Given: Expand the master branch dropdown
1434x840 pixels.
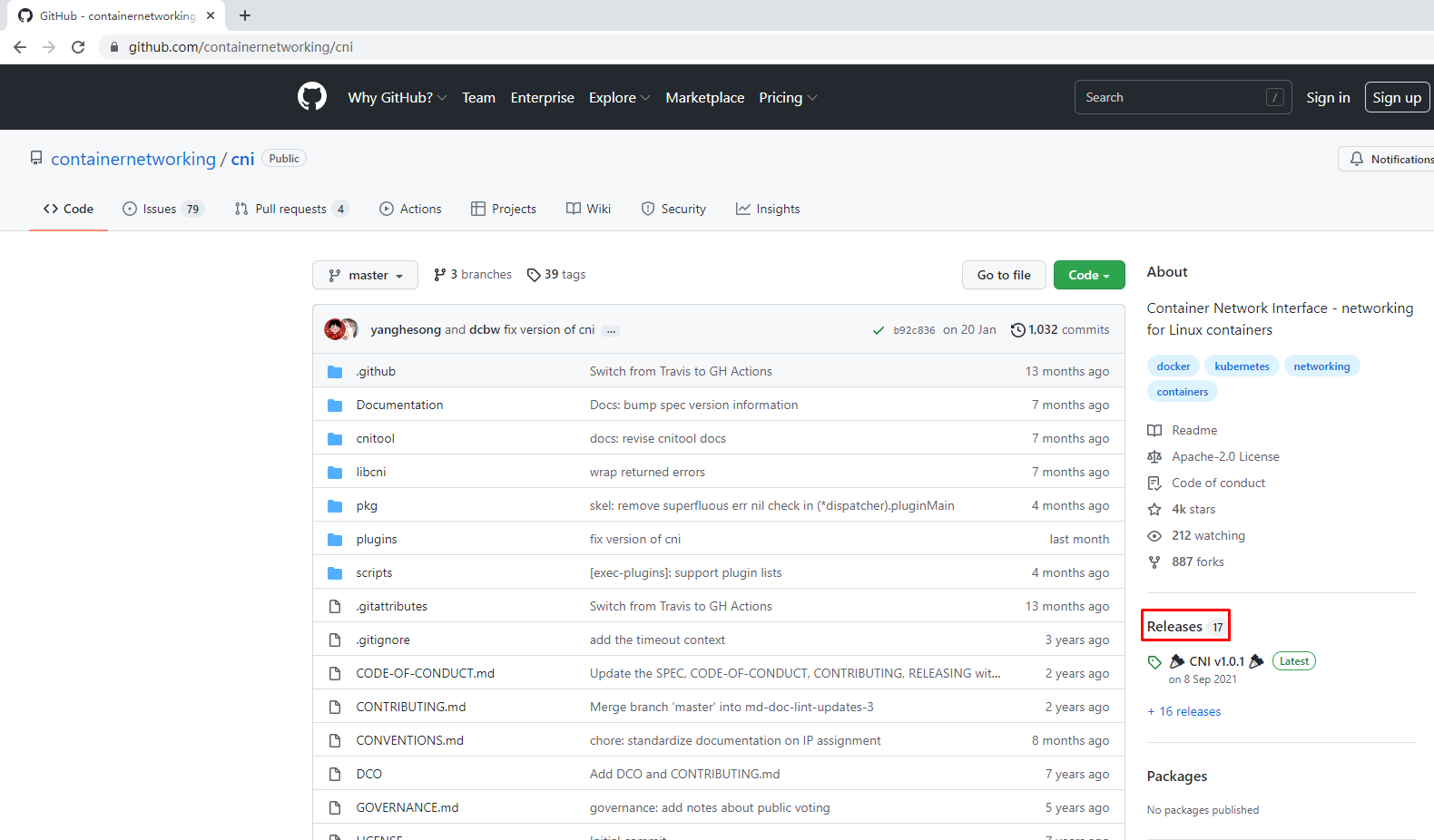Looking at the screenshot, I should (x=365, y=275).
